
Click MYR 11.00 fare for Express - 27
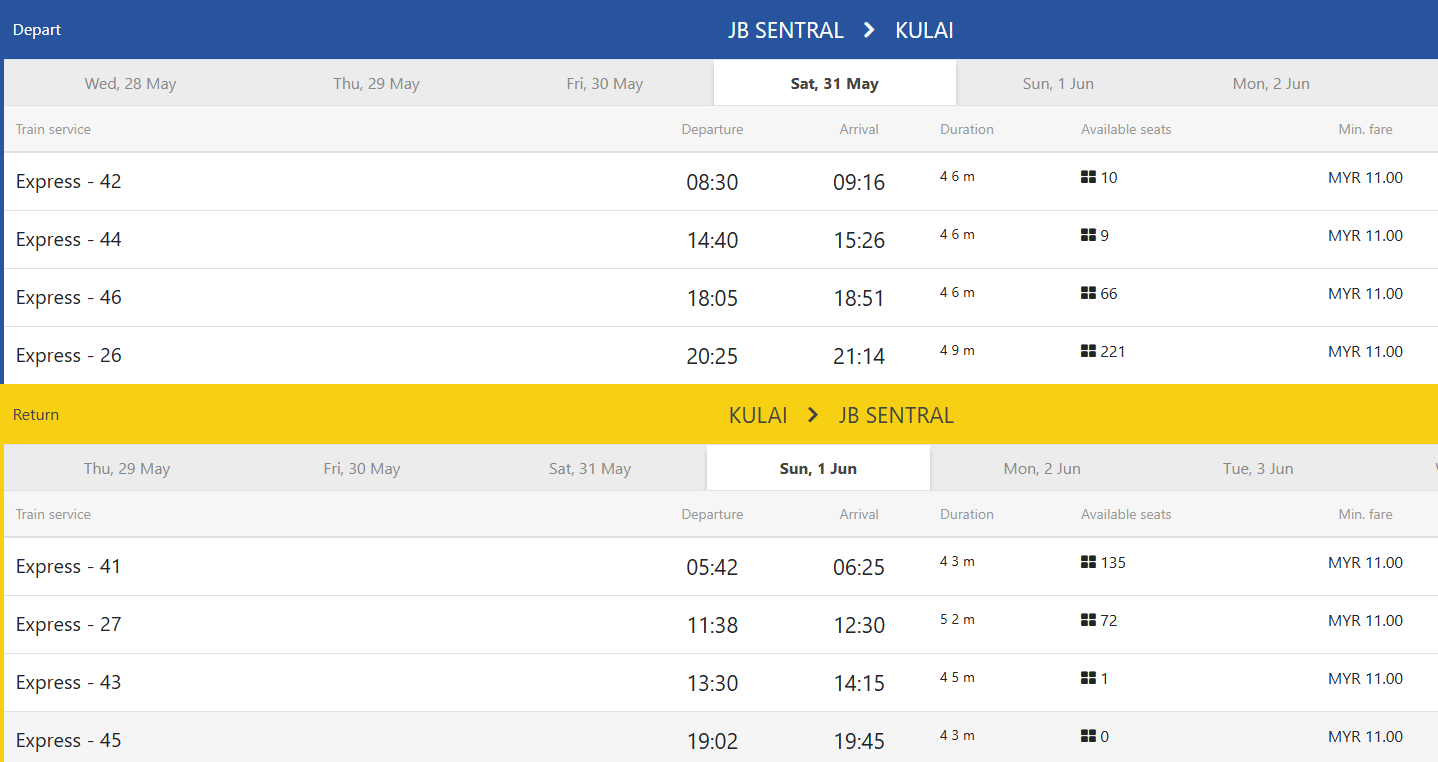point(1365,621)
